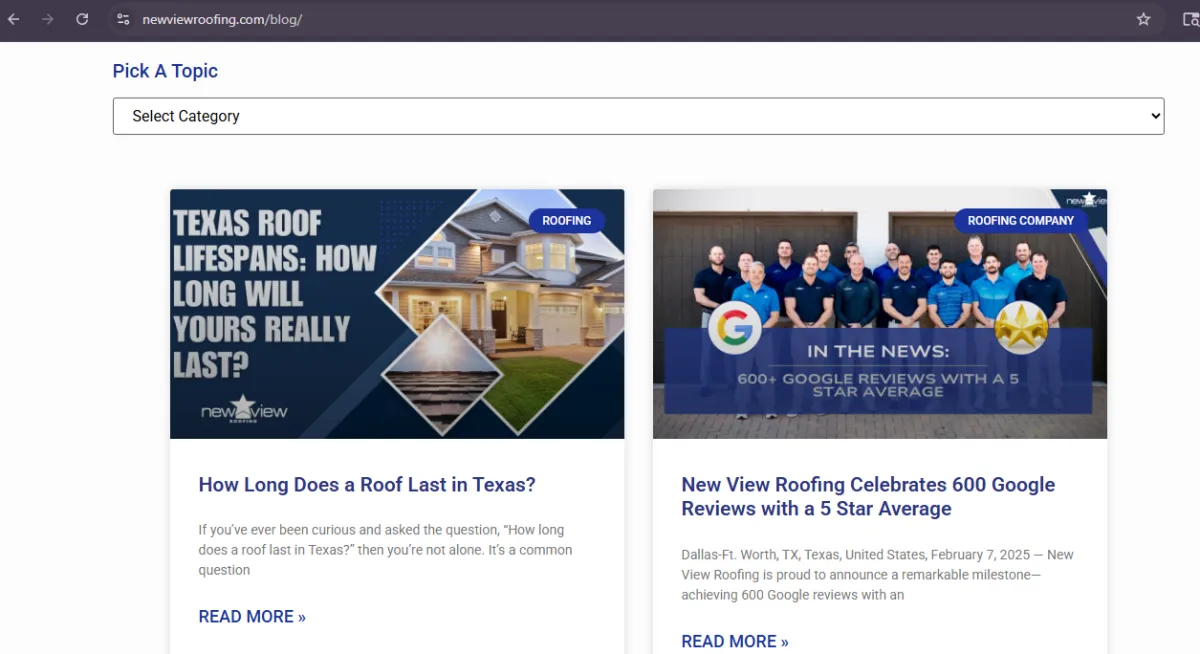Open 'New View Roofing Celebrates 600 Google Reviews' title
This screenshot has height=654, width=1200.
coord(868,497)
